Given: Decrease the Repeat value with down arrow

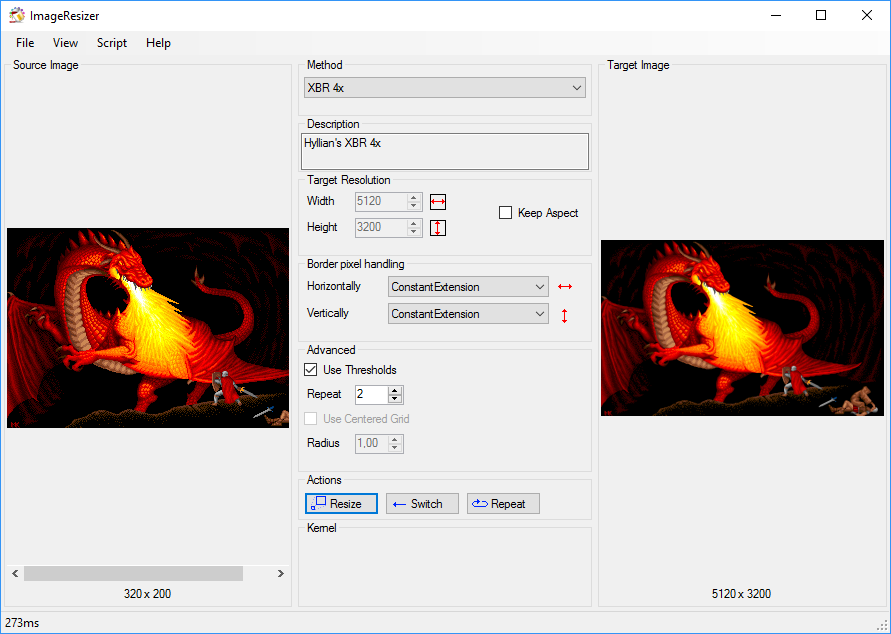Looking at the screenshot, I should coord(395,399).
